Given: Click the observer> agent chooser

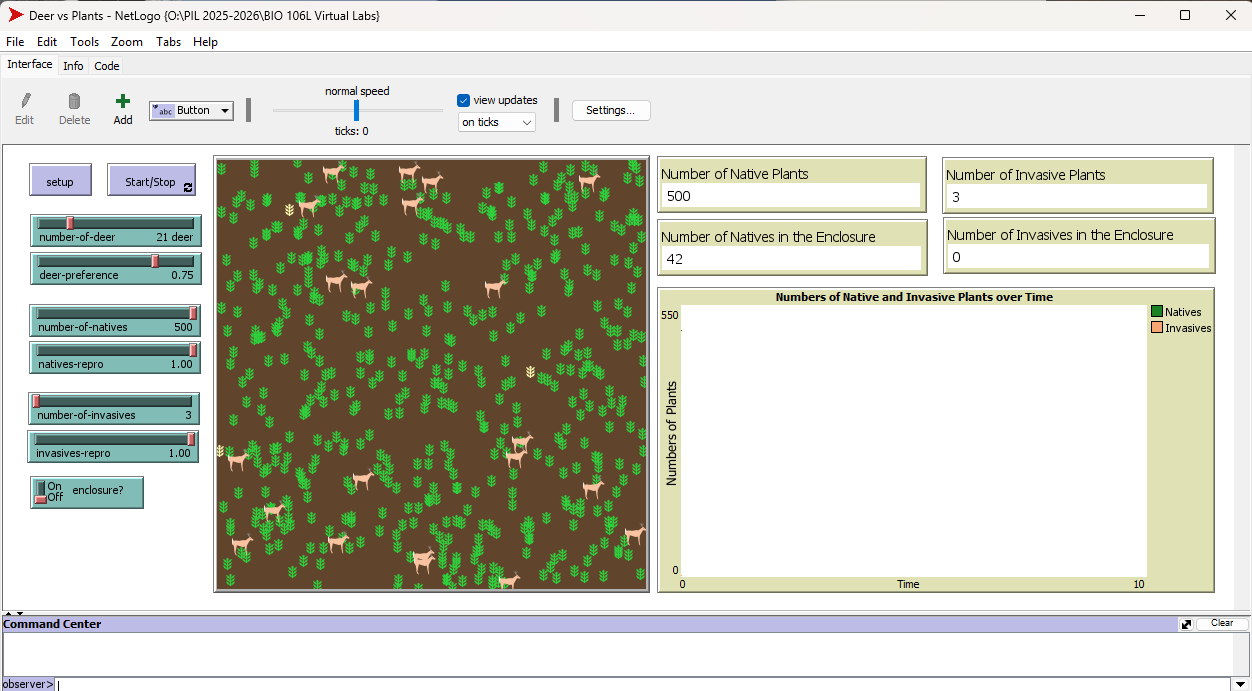Looking at the screenshot, I should click(28, 684).
